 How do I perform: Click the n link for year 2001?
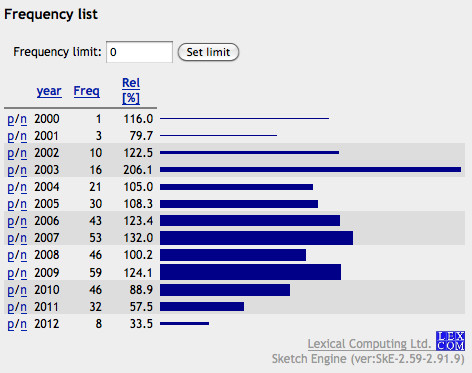pos(23,136)
